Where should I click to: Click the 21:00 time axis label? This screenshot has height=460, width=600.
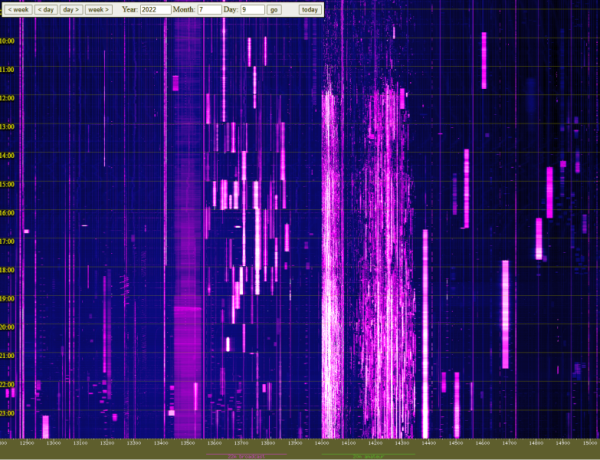[7, 355]
